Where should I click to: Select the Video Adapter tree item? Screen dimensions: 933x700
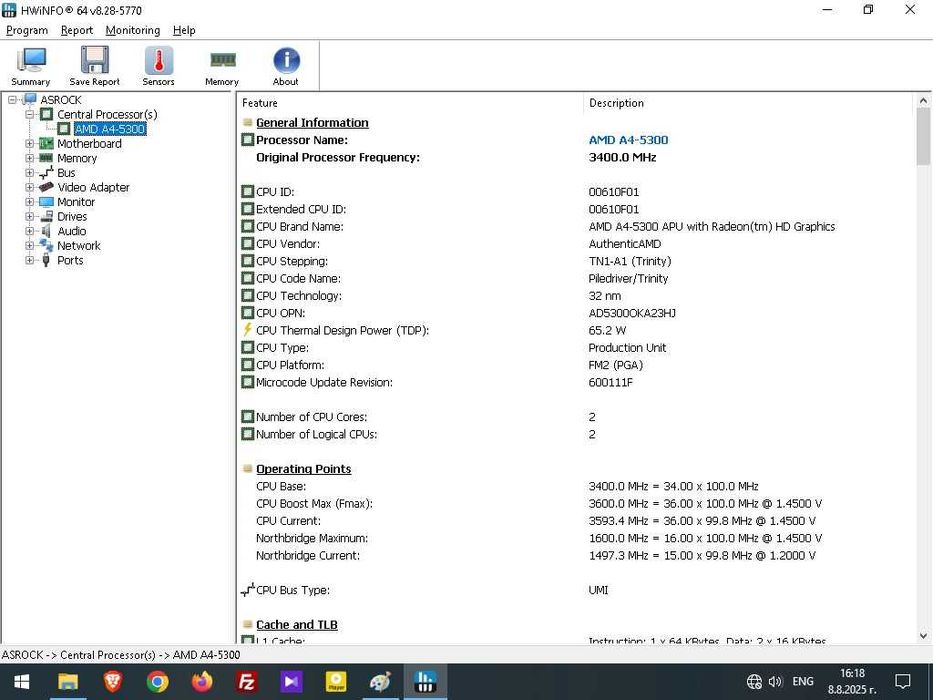pos(93,188)
